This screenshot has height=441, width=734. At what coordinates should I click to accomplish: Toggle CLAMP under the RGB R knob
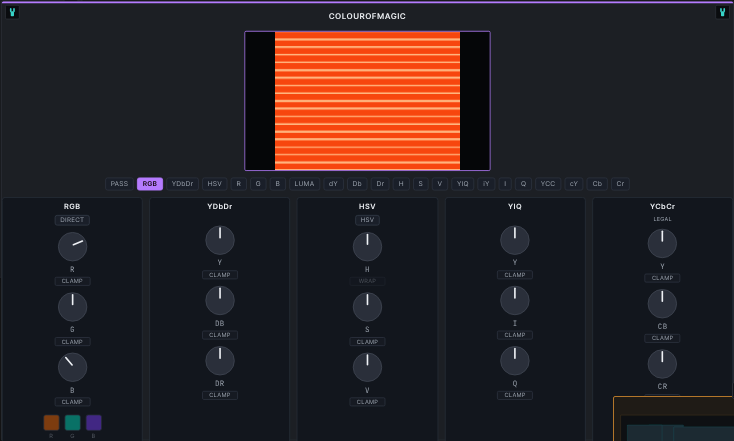click(x=73, y=281)
